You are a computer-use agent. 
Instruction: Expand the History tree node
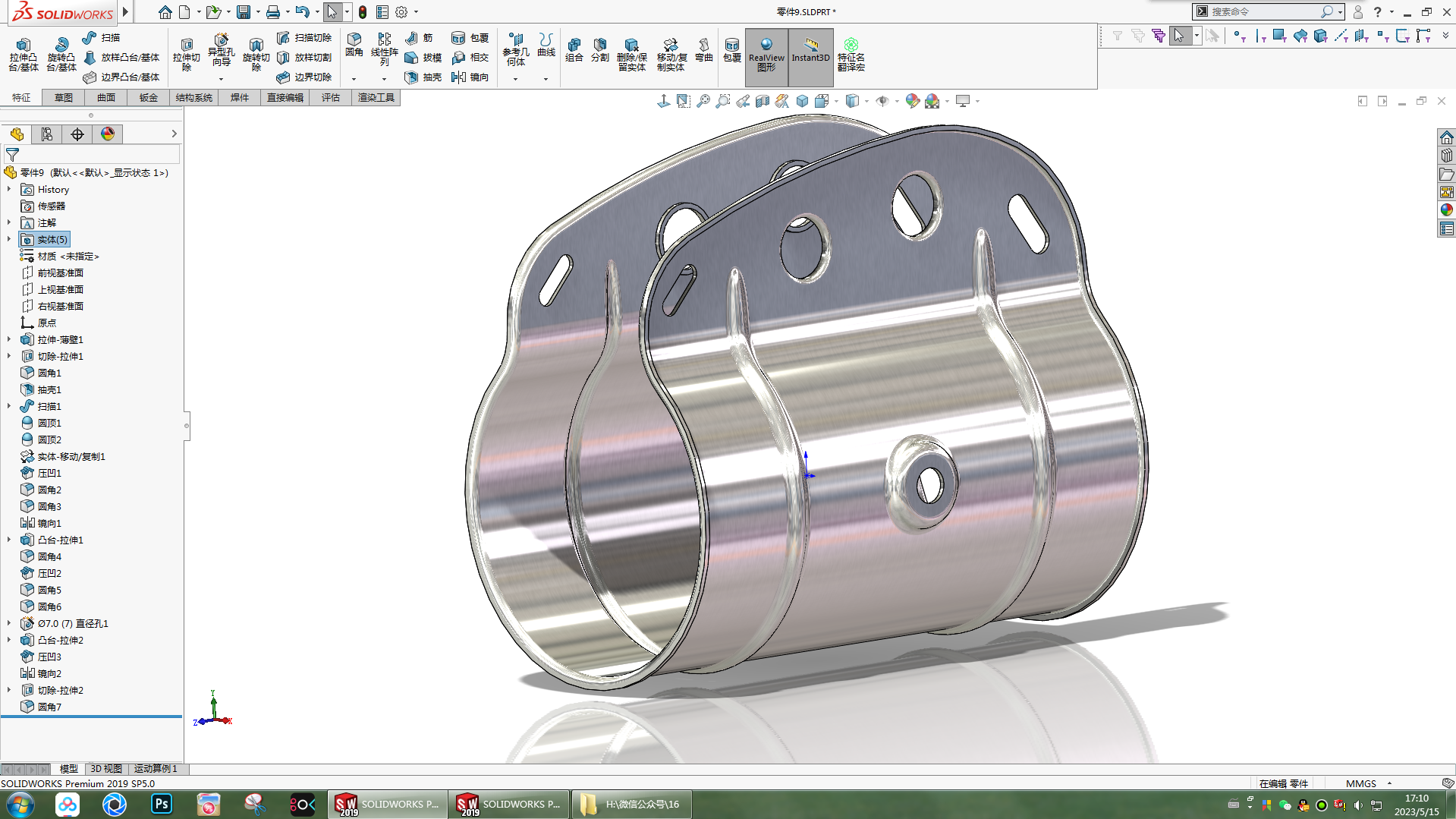(9, 189)
